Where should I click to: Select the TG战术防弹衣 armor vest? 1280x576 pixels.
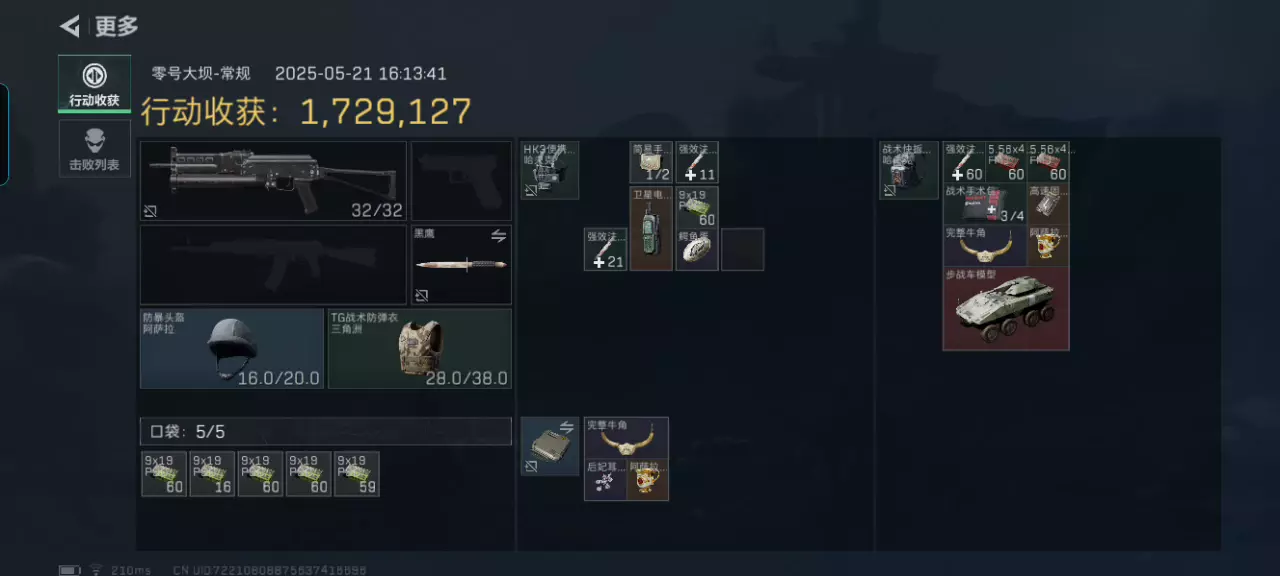point(420,348)
